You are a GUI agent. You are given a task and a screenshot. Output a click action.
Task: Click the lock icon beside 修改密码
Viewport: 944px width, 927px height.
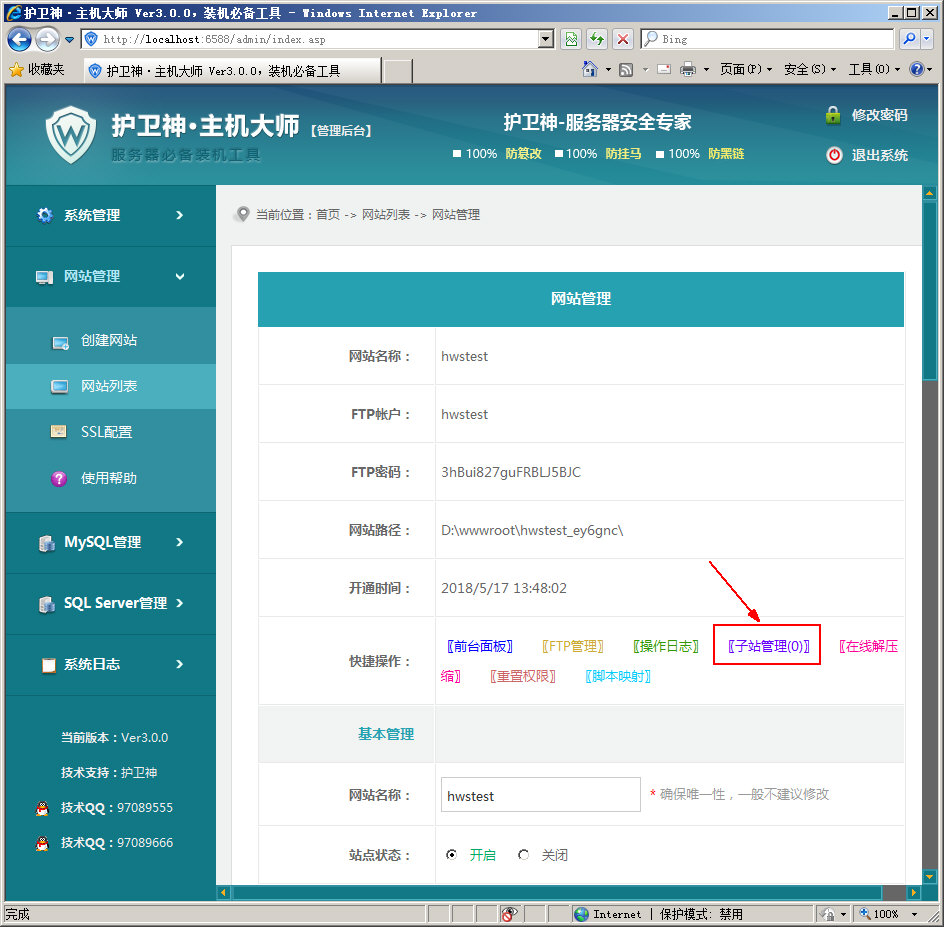pos(832,115)
